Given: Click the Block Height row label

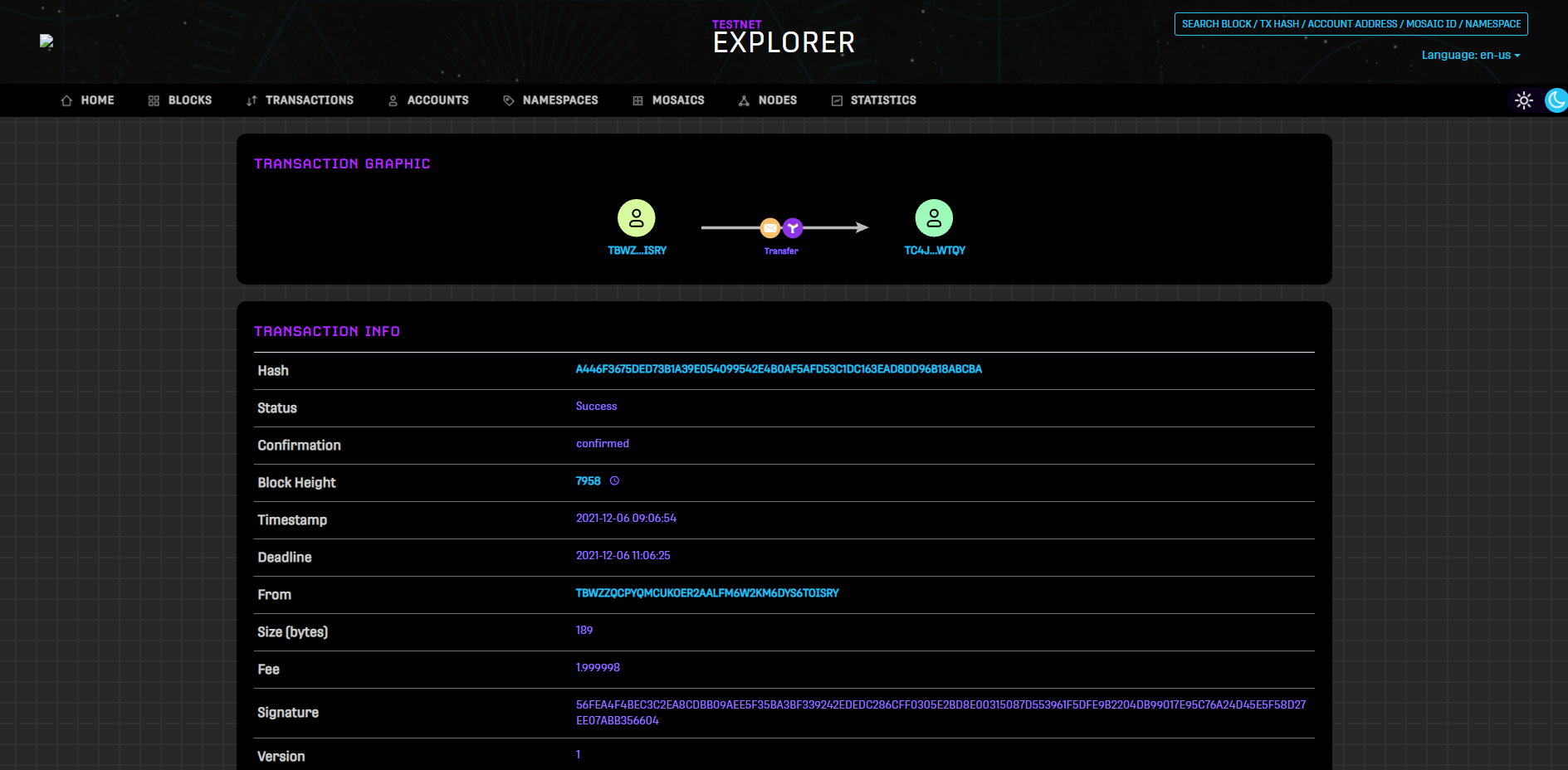Looking at the screenshot, I should [296, 483].
